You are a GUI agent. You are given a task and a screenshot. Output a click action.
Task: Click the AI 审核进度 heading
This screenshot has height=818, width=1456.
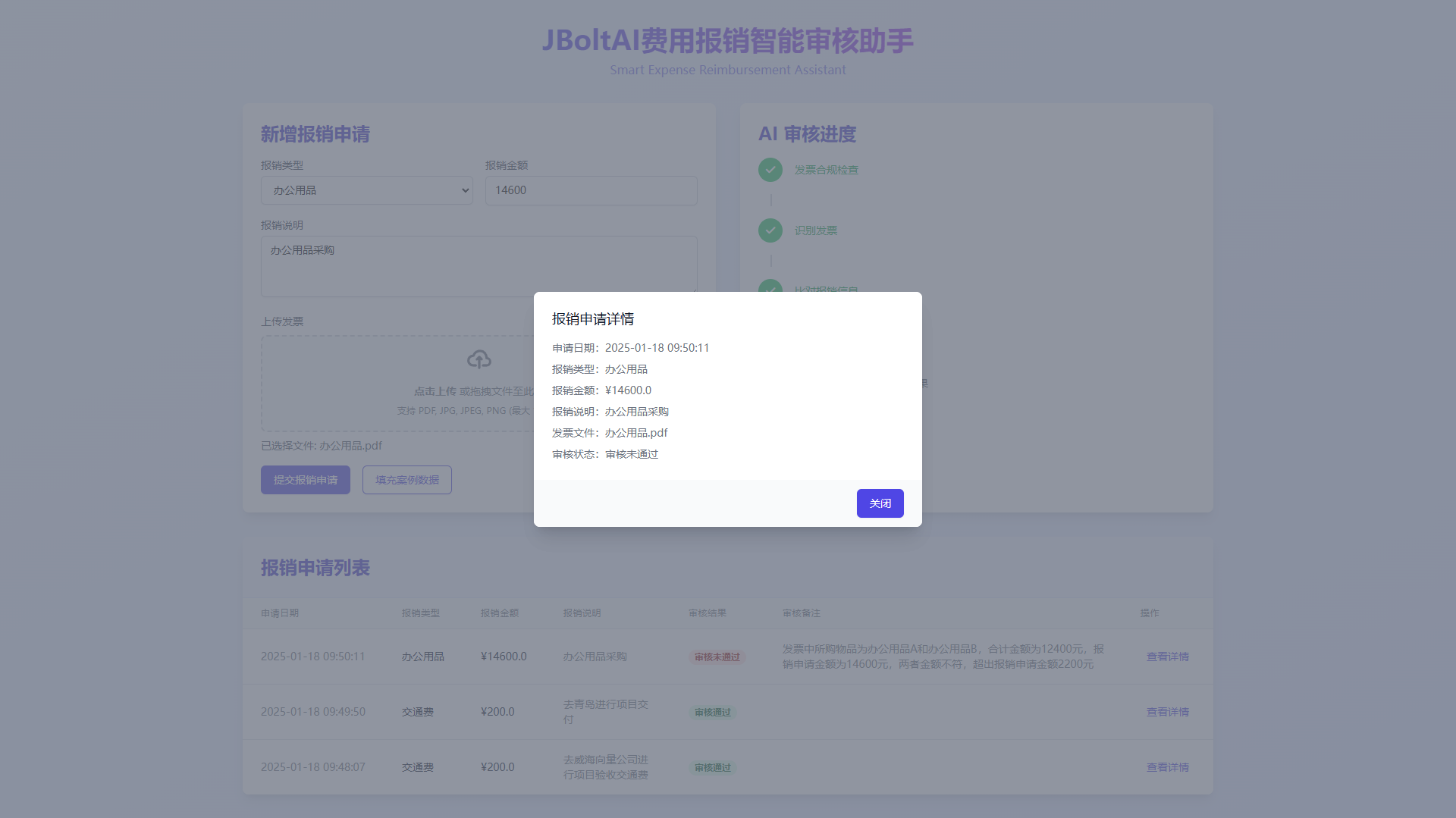807,134
